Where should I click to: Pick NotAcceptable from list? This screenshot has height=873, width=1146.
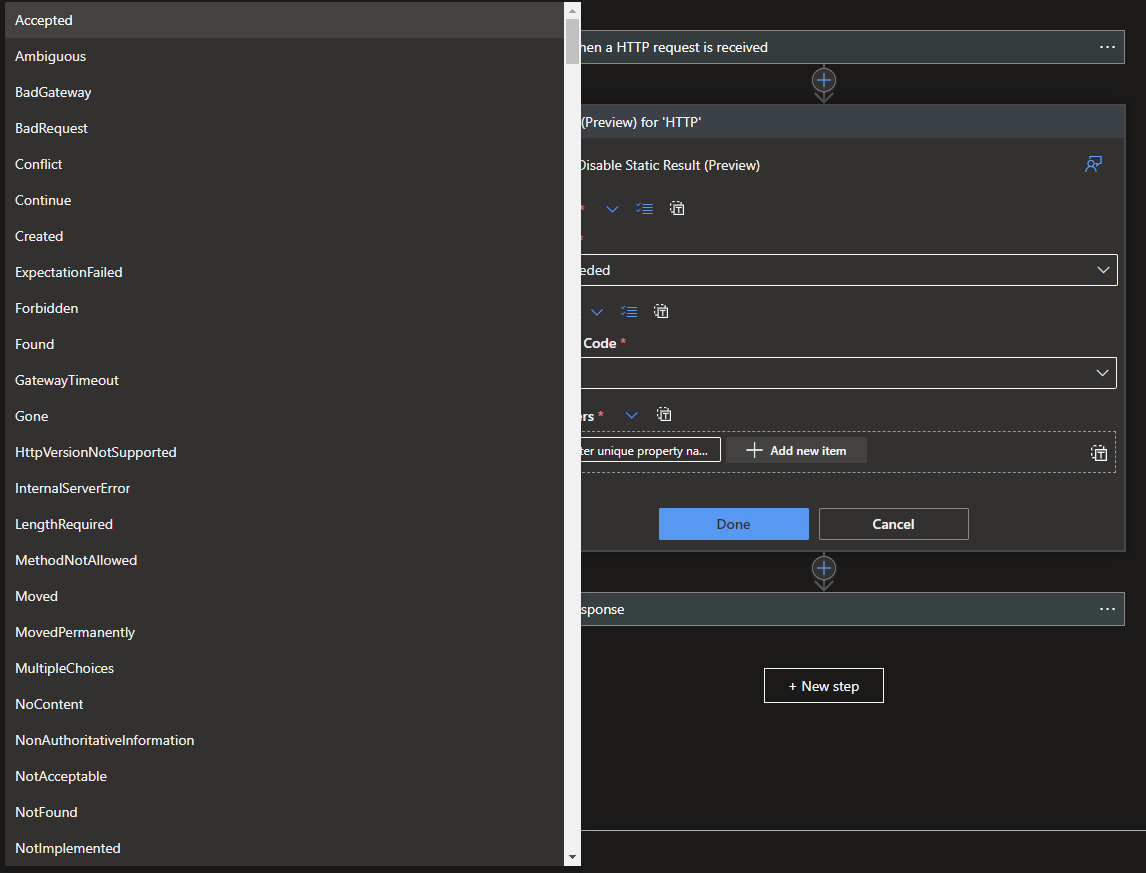click(284, 776)
